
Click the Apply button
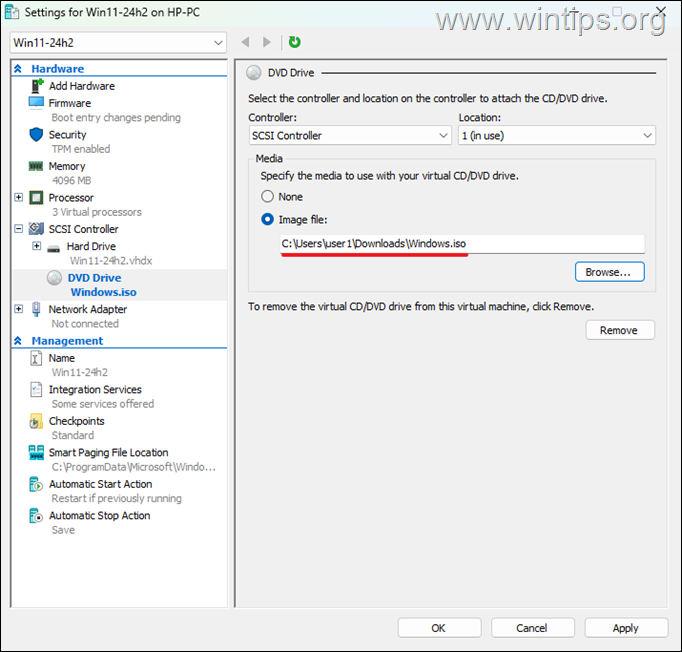[x=626, y=628]
